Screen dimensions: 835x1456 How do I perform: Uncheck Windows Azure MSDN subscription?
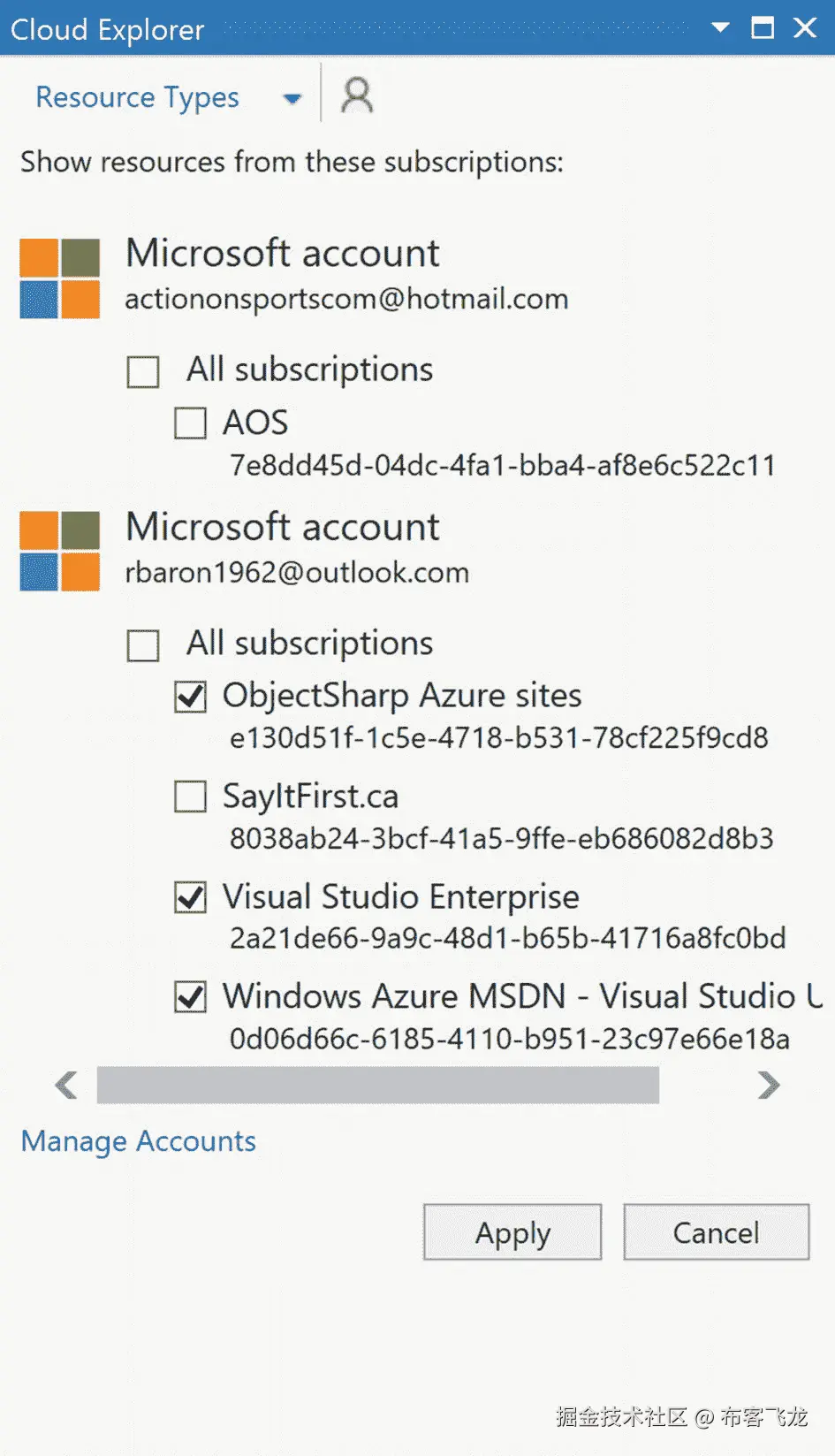point(190,997)
